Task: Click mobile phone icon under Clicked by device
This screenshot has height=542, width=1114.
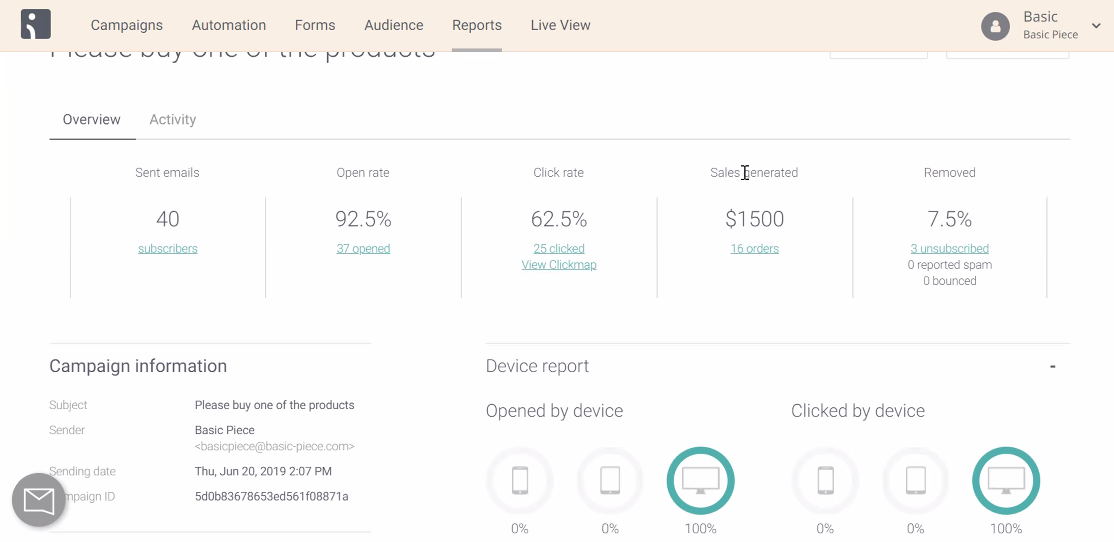Action: (x=825, y=481)
